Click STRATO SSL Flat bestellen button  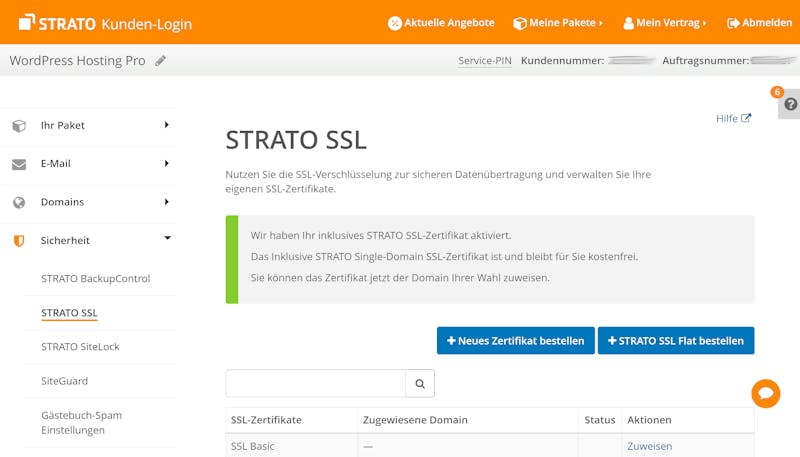click(x=676, y=341)
